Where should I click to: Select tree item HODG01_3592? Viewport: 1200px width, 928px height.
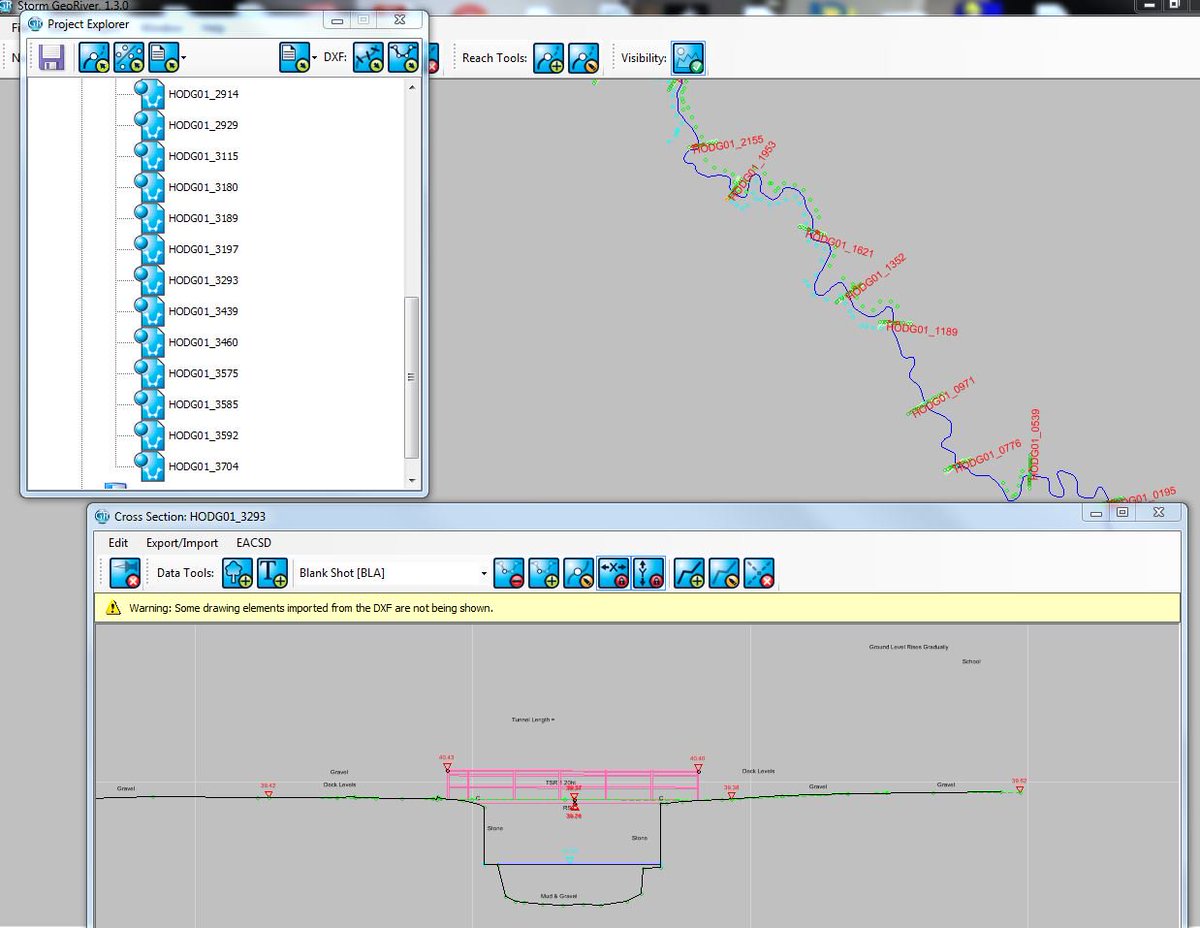click(203, 435)
